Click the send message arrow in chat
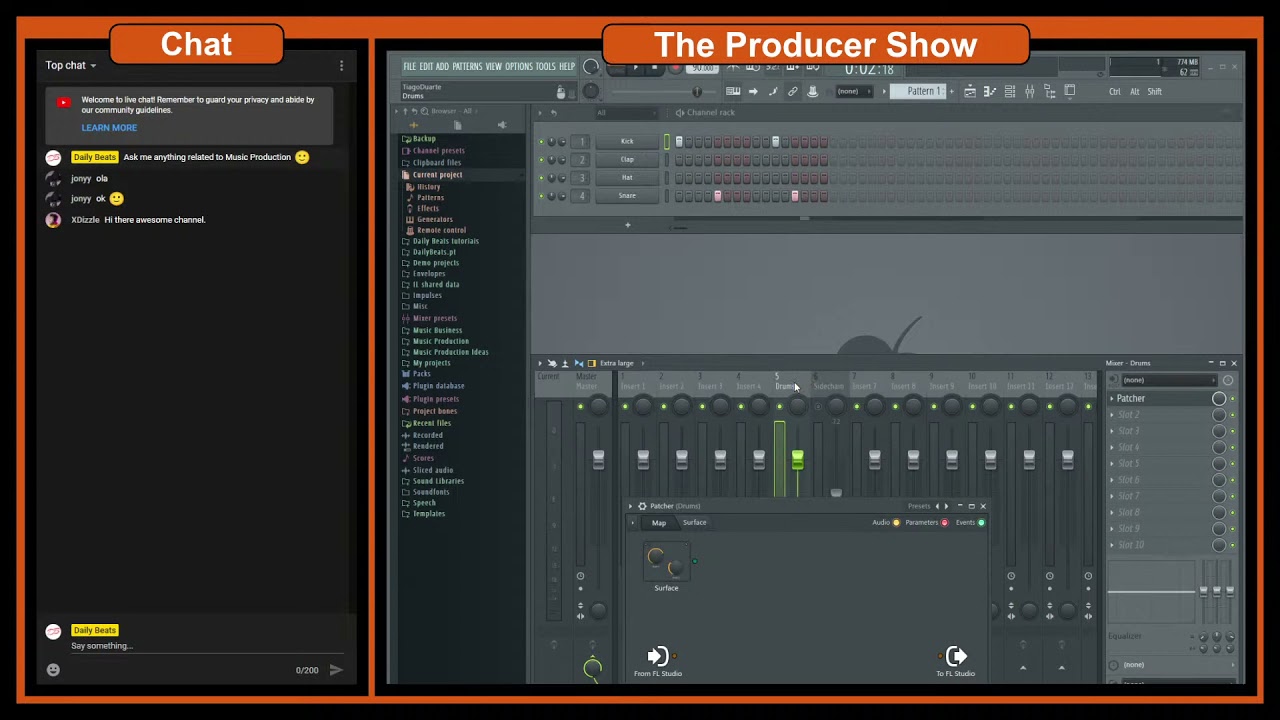Viewport: 1280px width, 720px height. click(336, 670)
